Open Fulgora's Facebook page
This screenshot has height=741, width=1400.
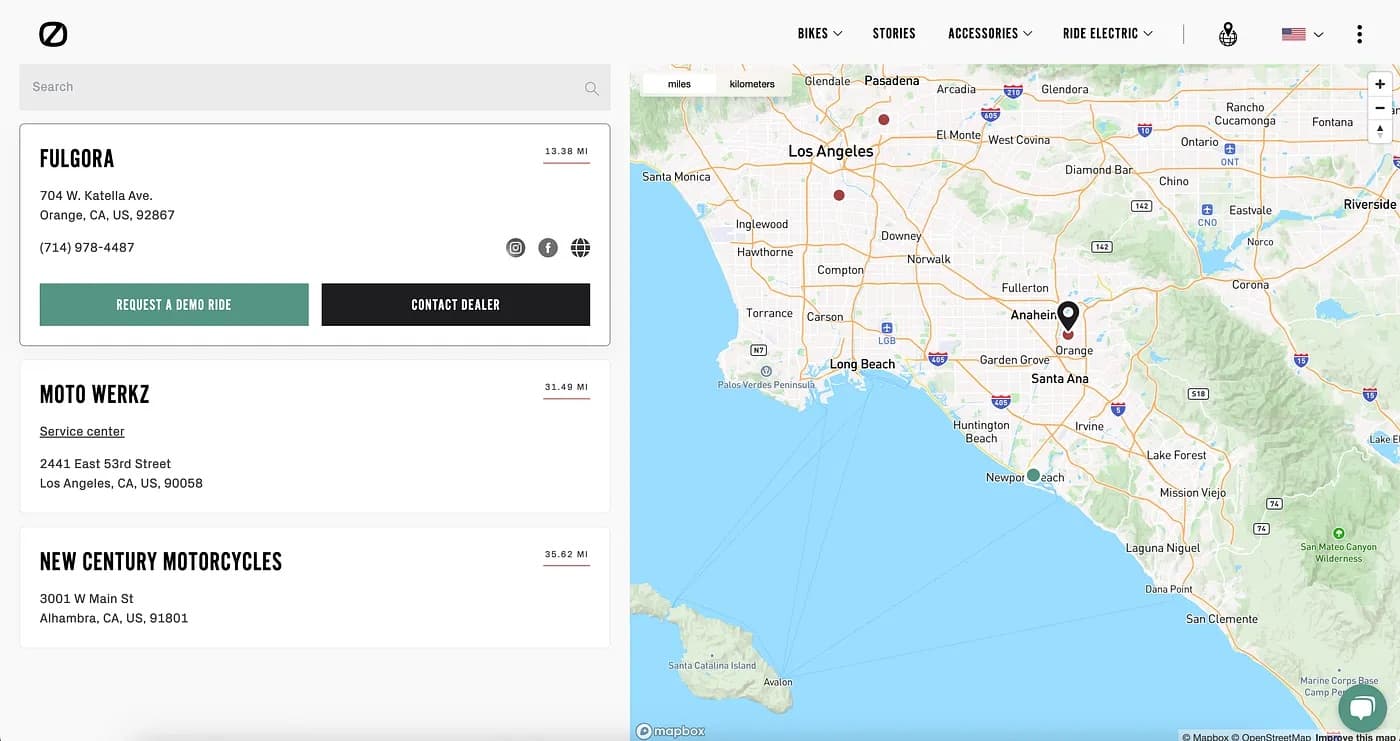point(547,247)
